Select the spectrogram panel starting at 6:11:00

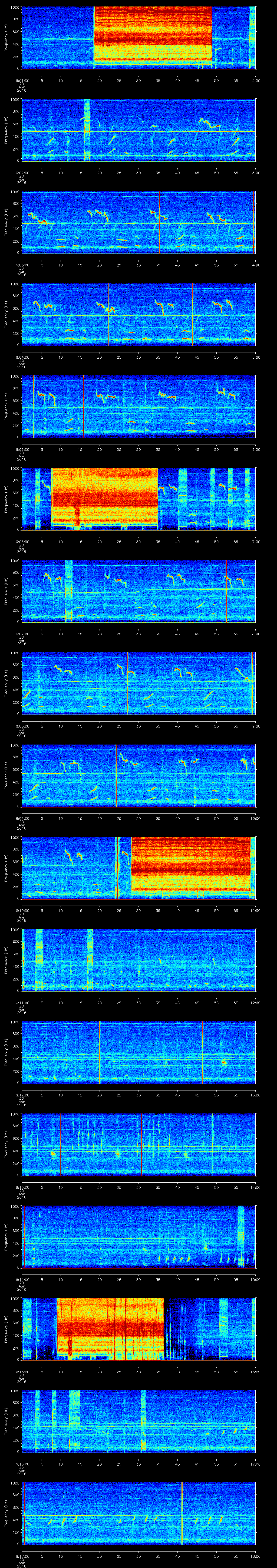pyautogui.click(x=139, y=961)
